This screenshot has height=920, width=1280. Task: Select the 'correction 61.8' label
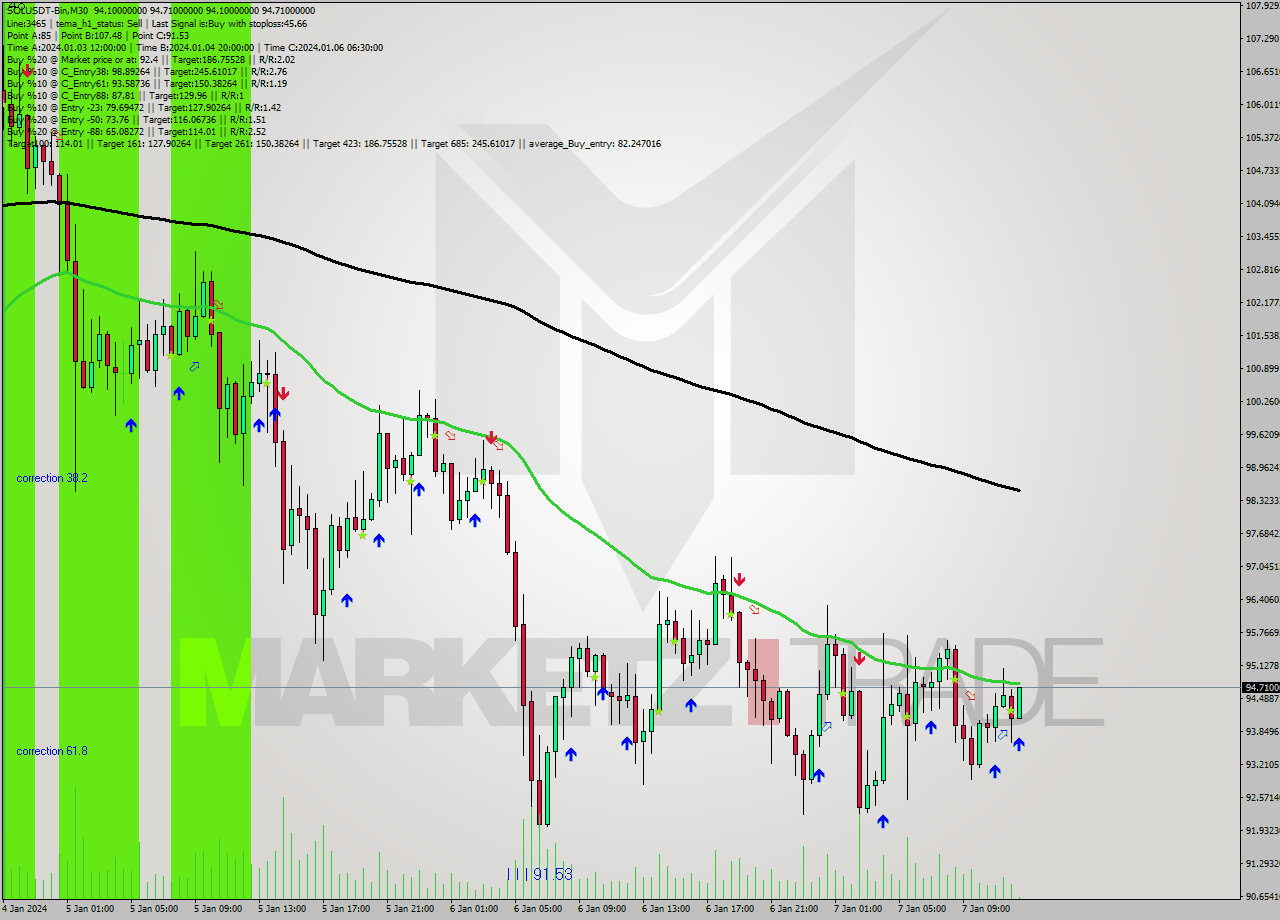coord(52,751)
